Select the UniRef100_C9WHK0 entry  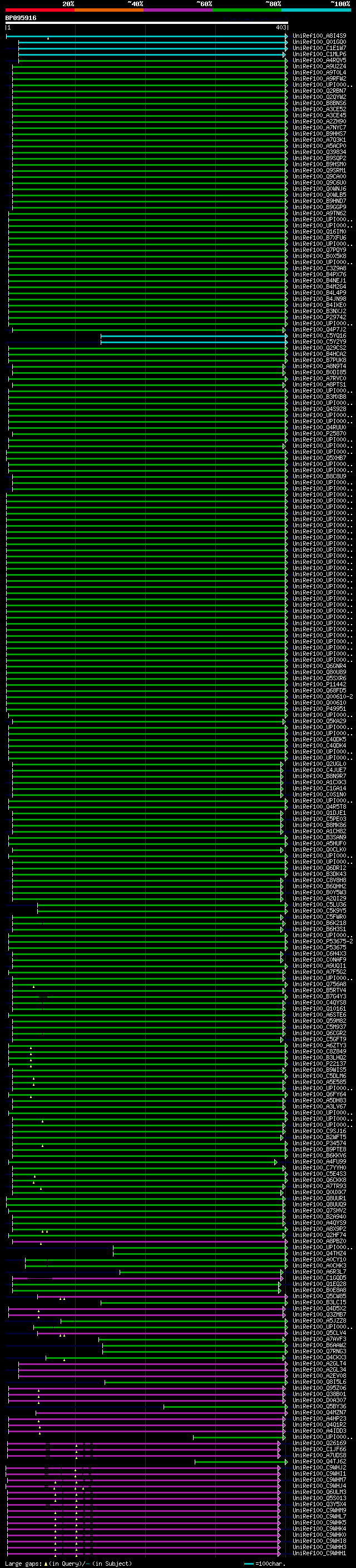[319, 1535]
